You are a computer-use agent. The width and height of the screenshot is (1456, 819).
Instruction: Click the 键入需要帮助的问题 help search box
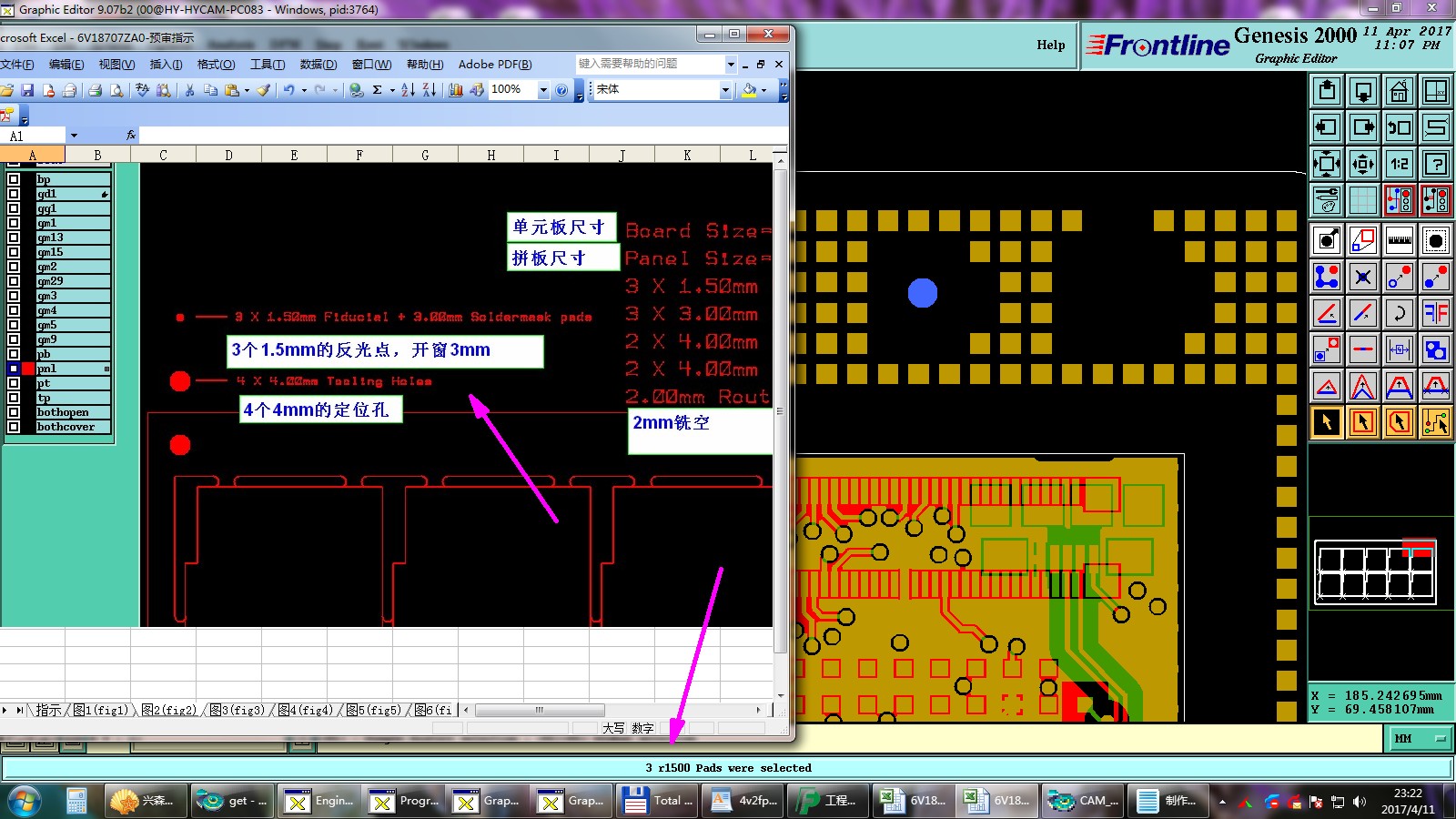click(651, 65)
